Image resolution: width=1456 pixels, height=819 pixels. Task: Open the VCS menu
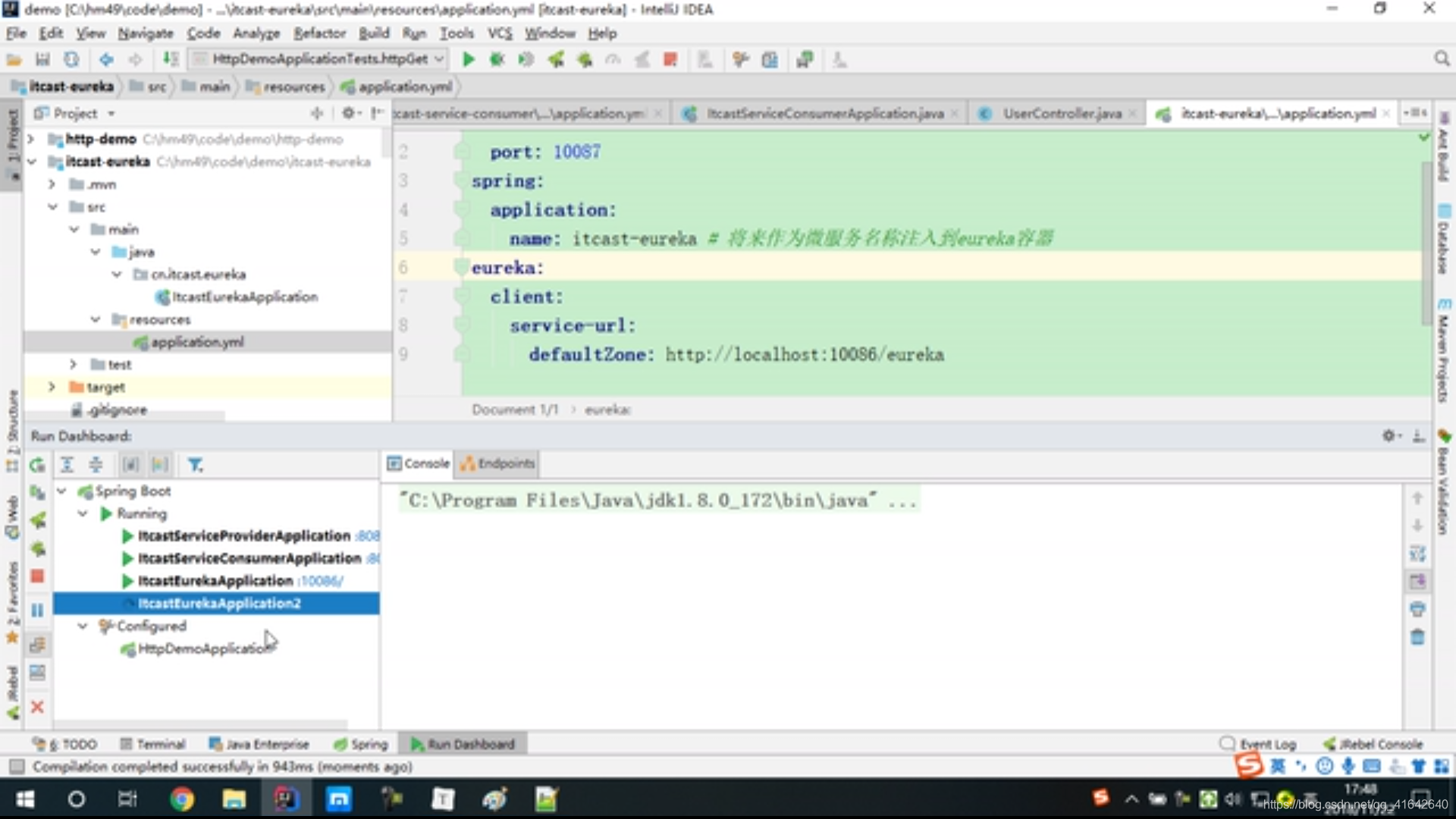(x=499, y=33)
